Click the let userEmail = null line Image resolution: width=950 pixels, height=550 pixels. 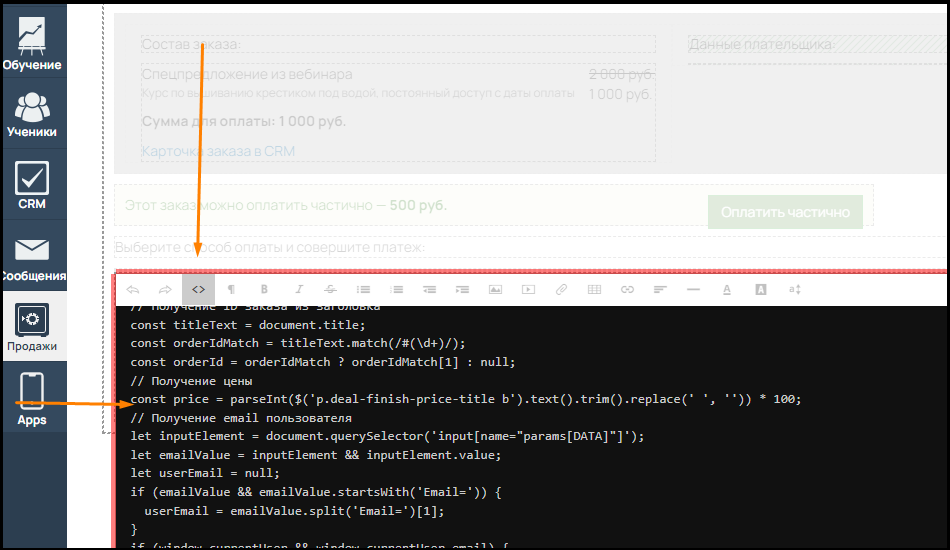(x=205, y=473)
